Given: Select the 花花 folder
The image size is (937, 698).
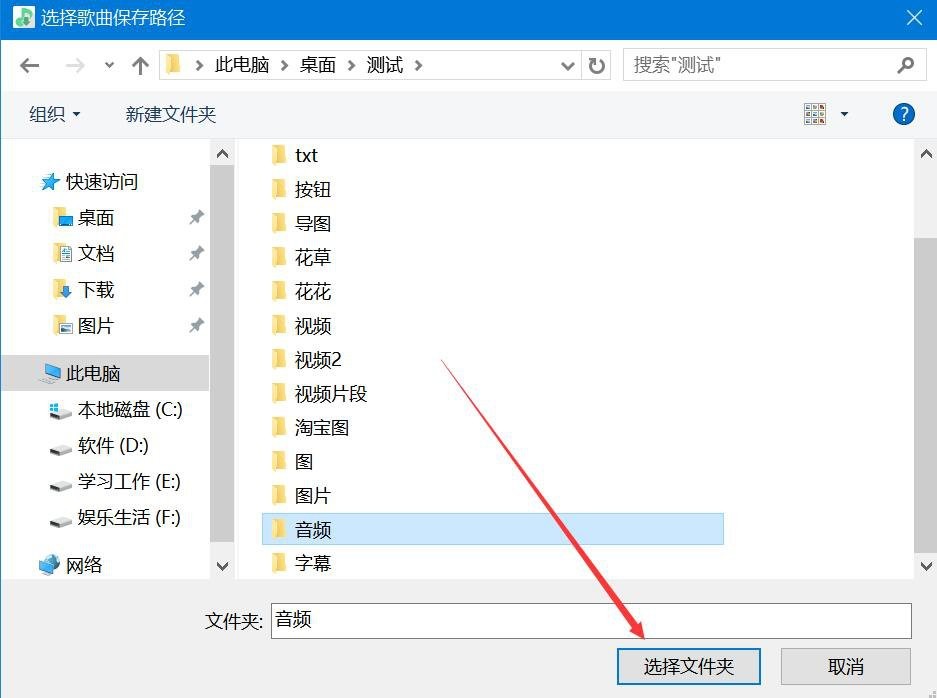Looking at the screenshot, I should 313,292.
